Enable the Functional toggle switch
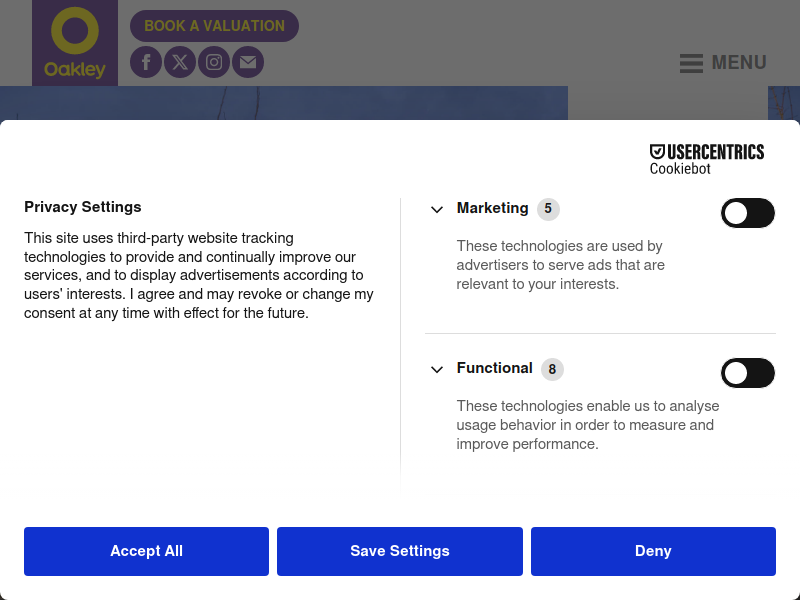 coord(747,373)
